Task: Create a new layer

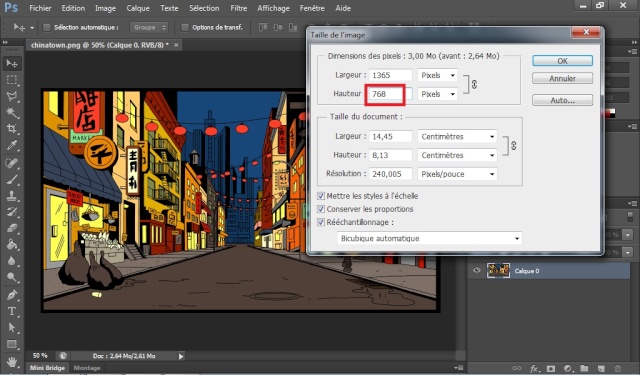Action: [601, 368]
